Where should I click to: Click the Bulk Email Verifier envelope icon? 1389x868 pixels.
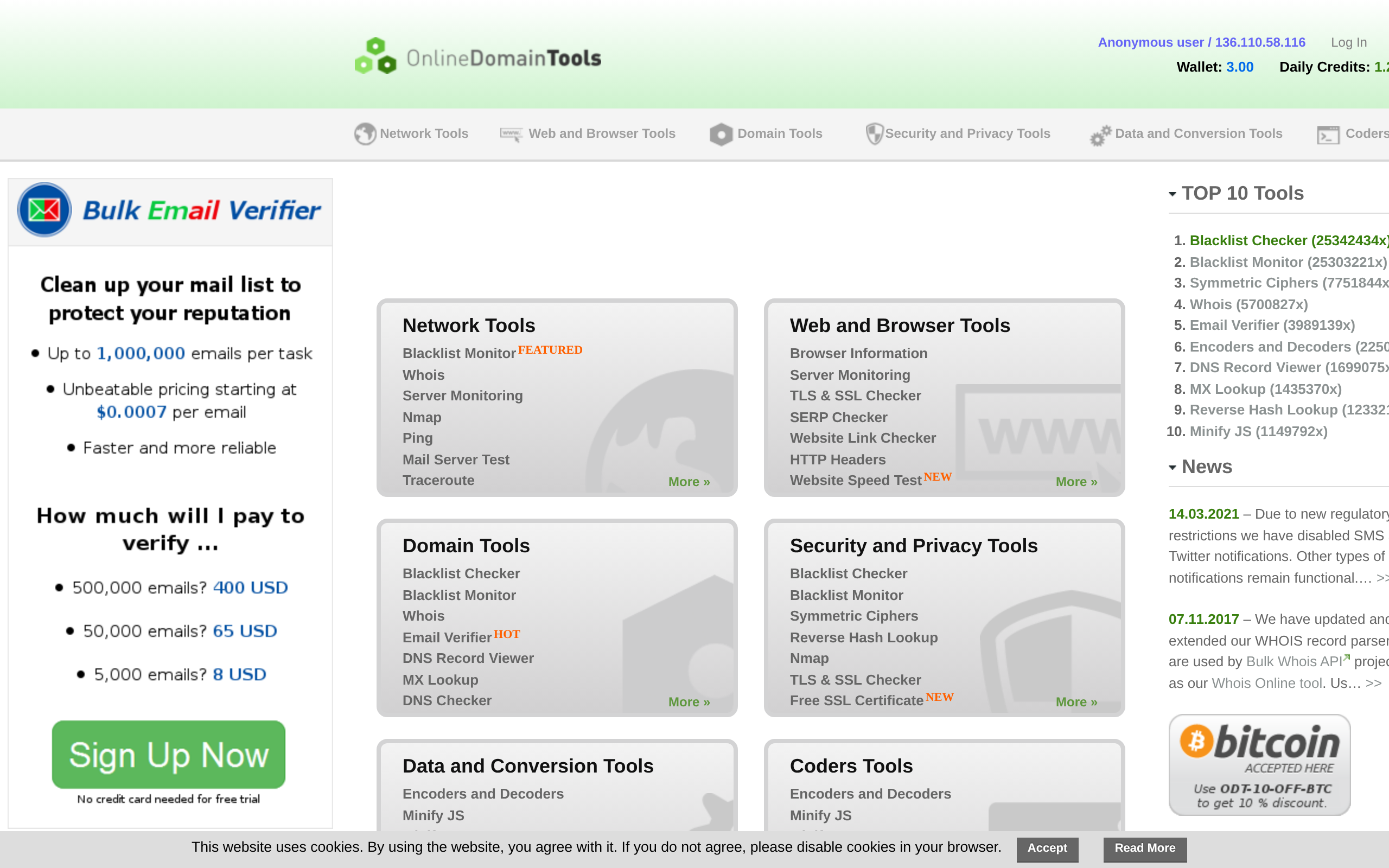pyautogui.click(x=44, y=209)
